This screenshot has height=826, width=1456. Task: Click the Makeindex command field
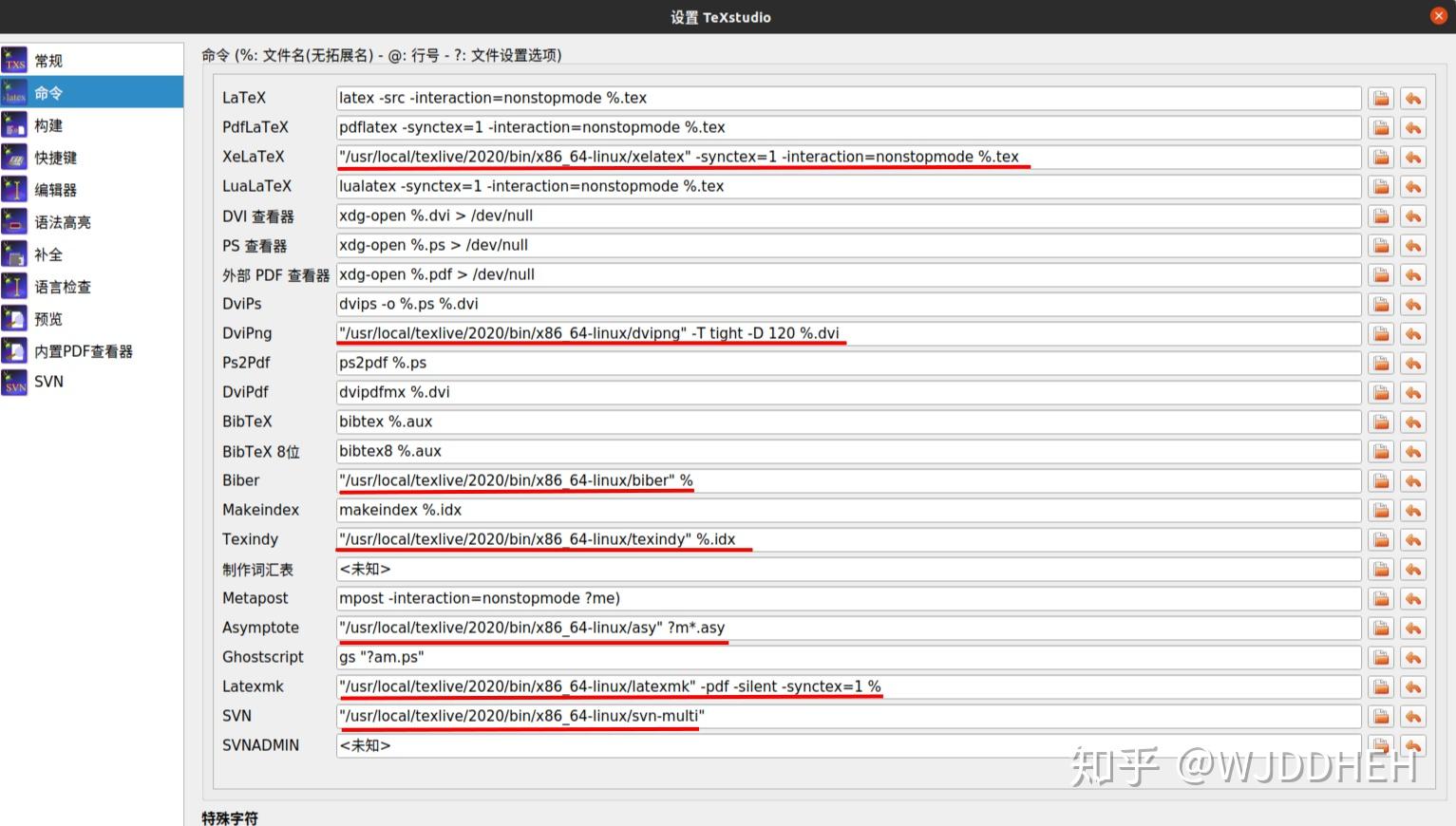(849, 510)
